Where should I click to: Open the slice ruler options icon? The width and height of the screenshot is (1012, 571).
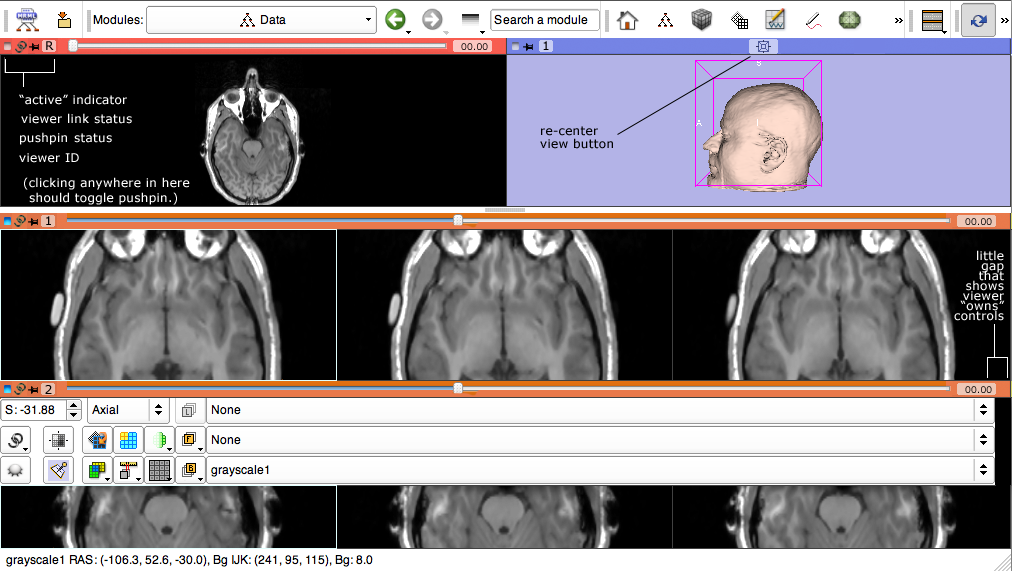(x=127, y=471)
